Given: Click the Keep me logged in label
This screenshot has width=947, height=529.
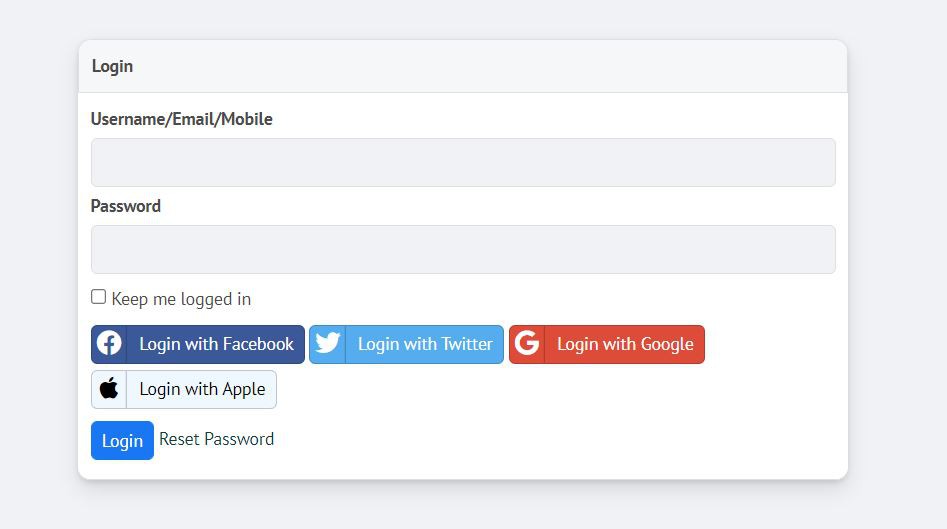Looking at the screenshot, I should [x=181, y=299].
